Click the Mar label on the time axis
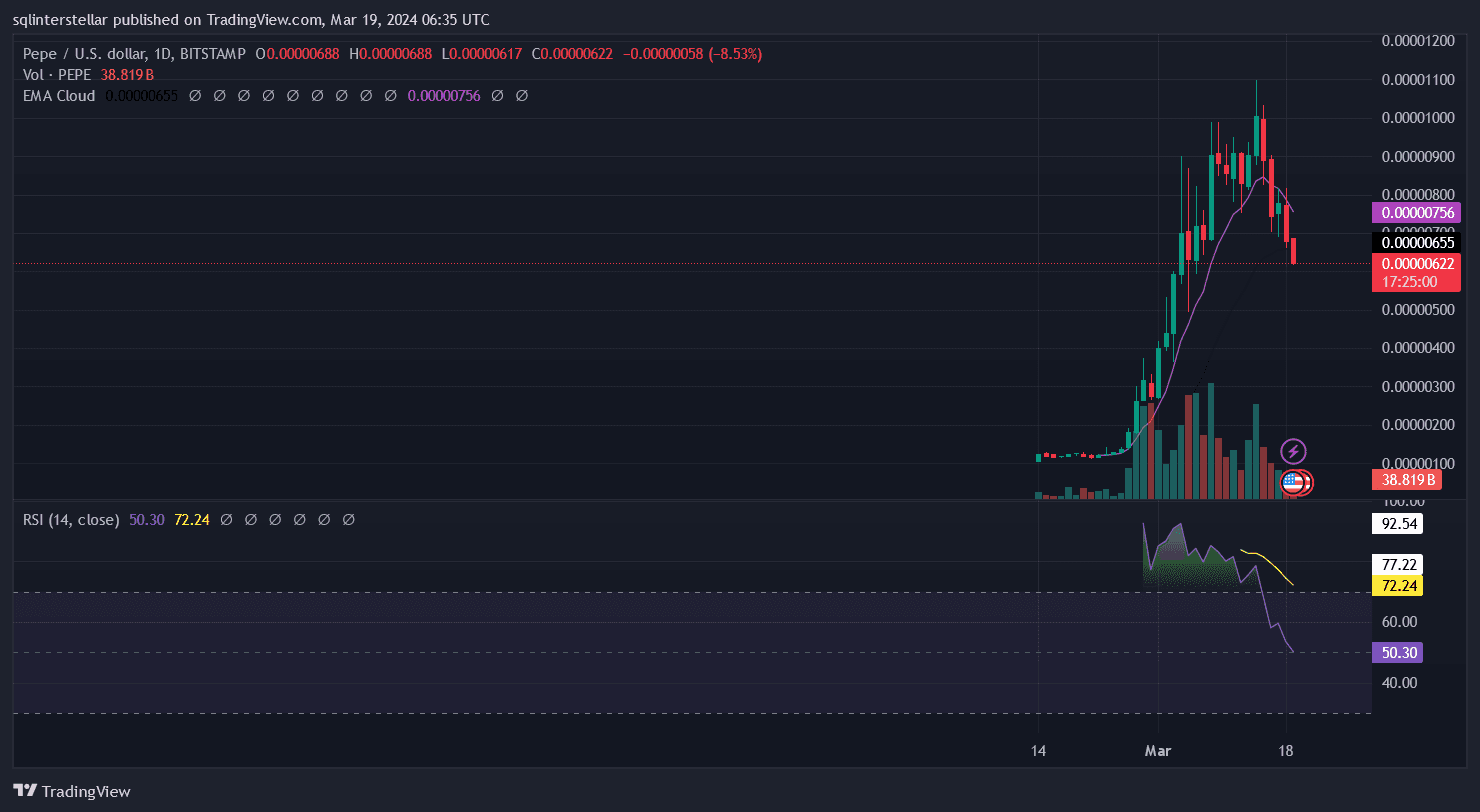Viewport: 1480px width, 812px height. pos(1158,750)
